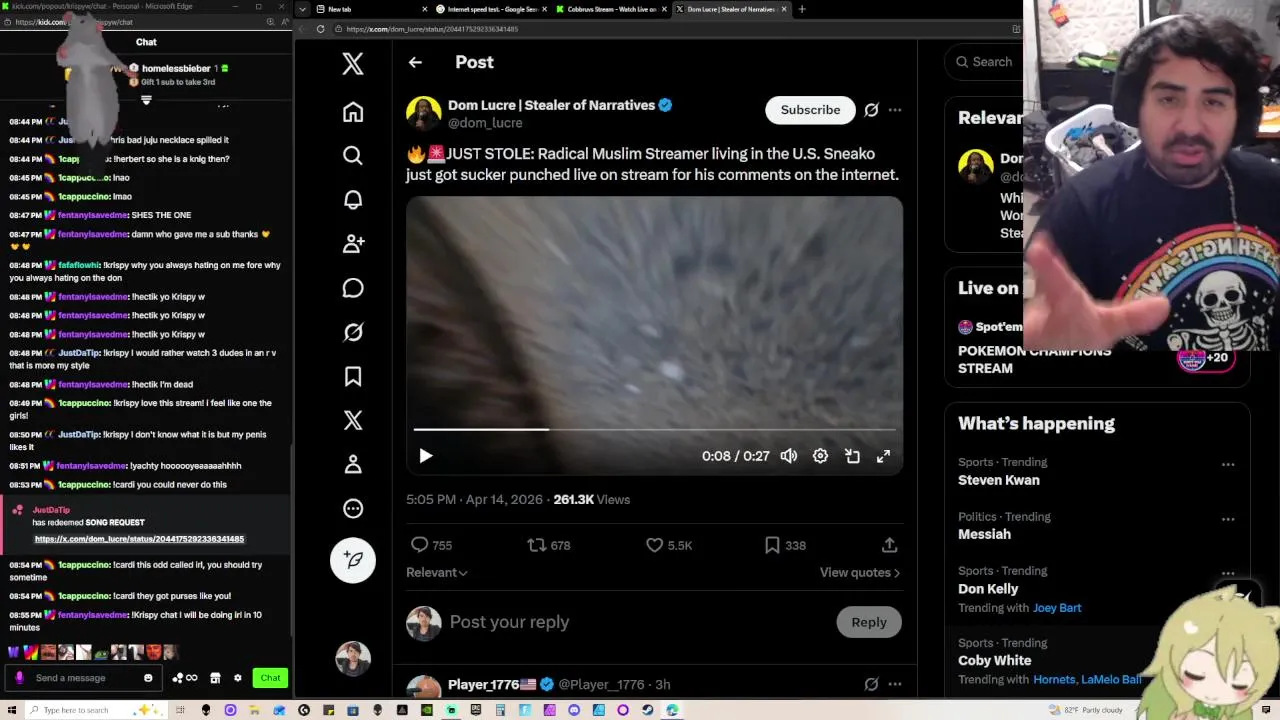Open emoji picker in Kick chat
1280x720 pixels.
(x=148, y=678)
